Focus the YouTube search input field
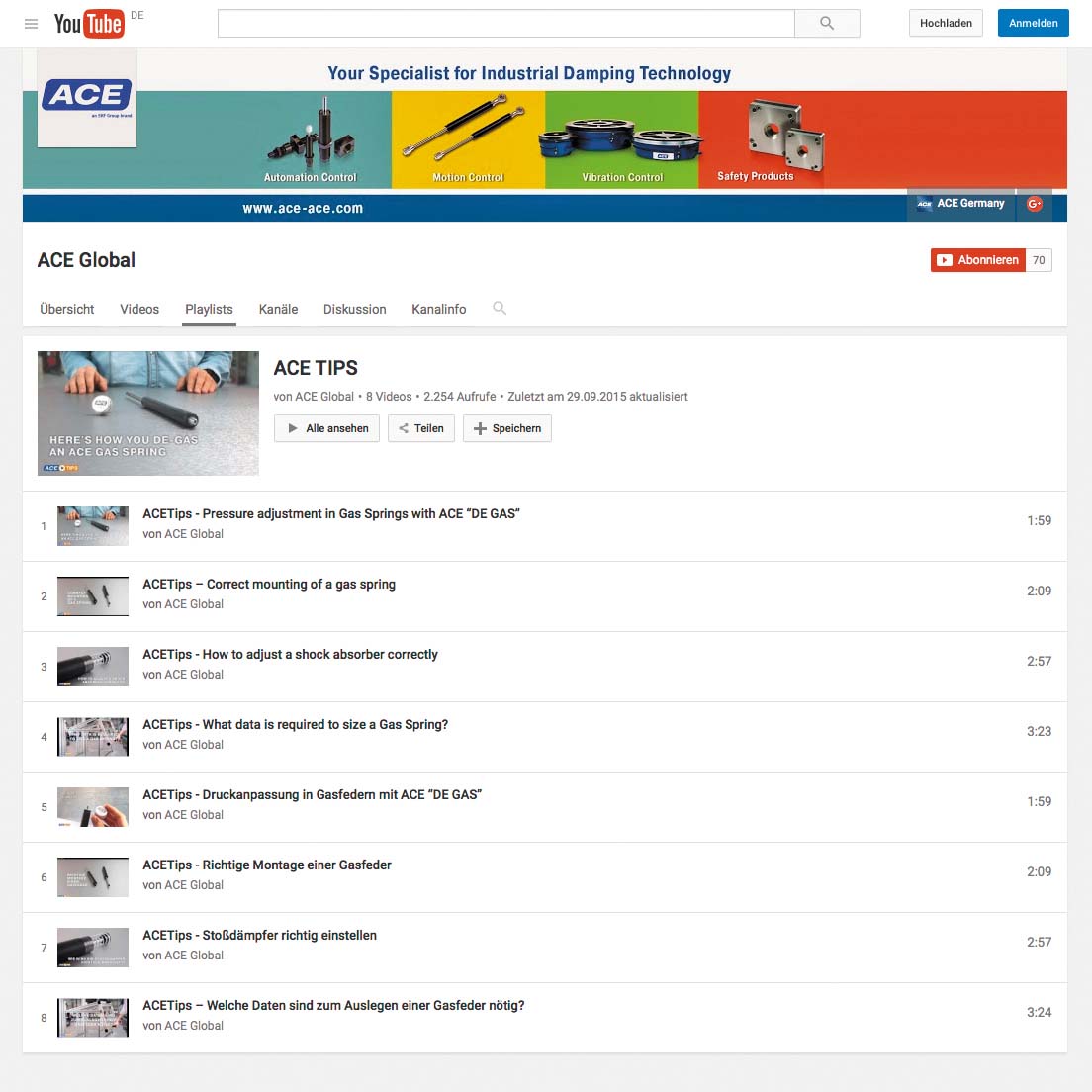The image size is (1092, 1092). coord(505,23)
